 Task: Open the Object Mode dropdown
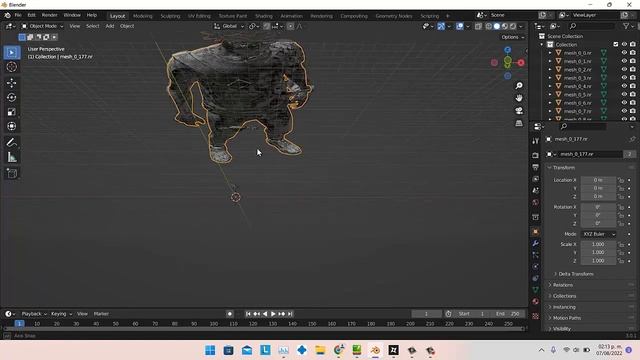(x=43, y=26)
